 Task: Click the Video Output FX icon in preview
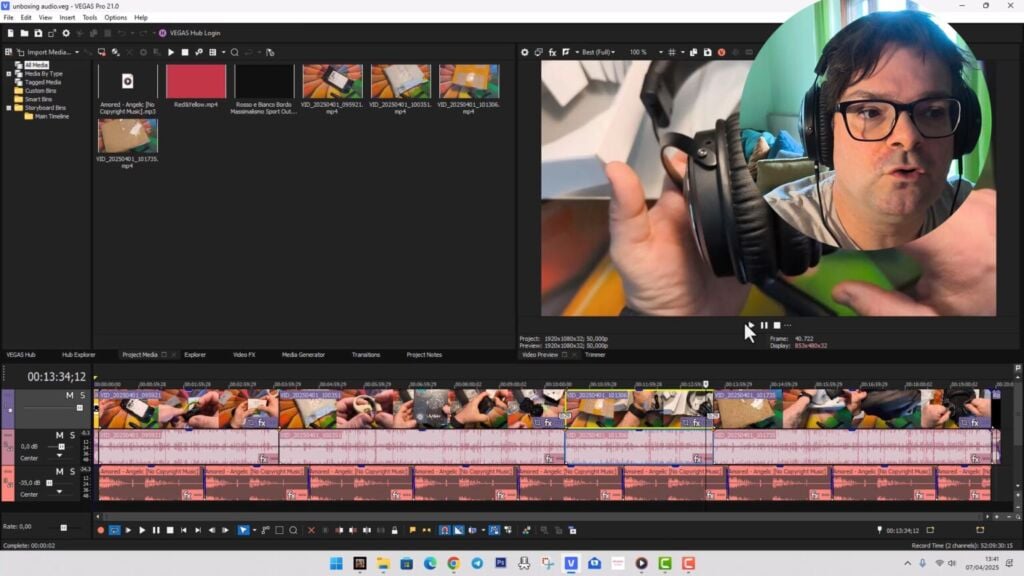(552, 52)
